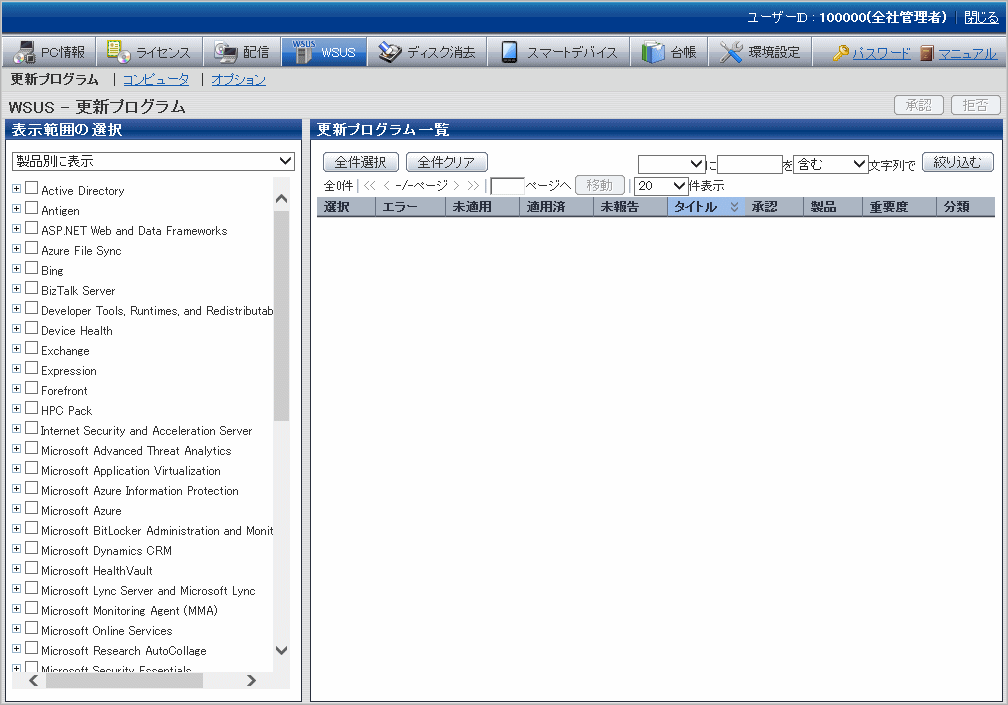Viewport: 1008px width, 705px height.
Task: Open the コンピュータ link
Action: pos(156,79)
